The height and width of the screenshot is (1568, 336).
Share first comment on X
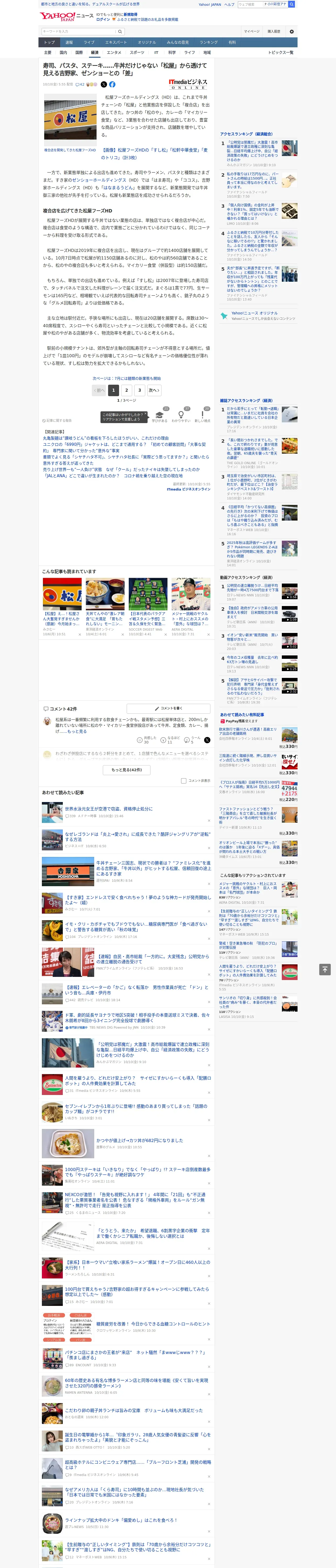pyautogui.click(x=207, y=740)
